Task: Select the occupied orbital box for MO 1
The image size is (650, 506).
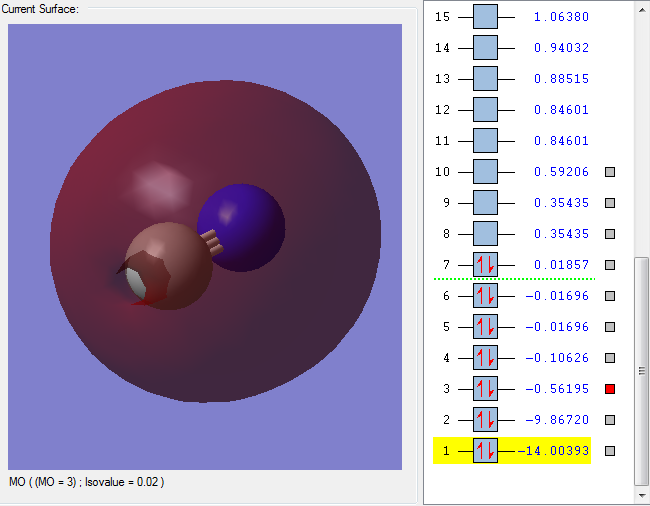Action: 485,451
